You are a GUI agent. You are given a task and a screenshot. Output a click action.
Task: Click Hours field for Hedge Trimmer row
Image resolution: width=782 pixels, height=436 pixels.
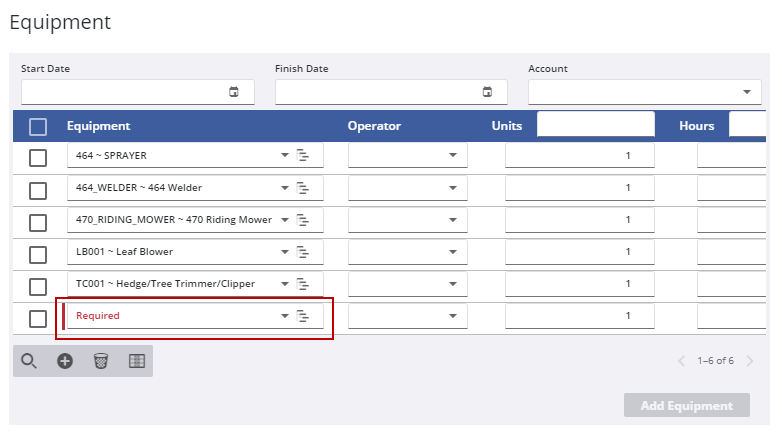pos(731,284)
